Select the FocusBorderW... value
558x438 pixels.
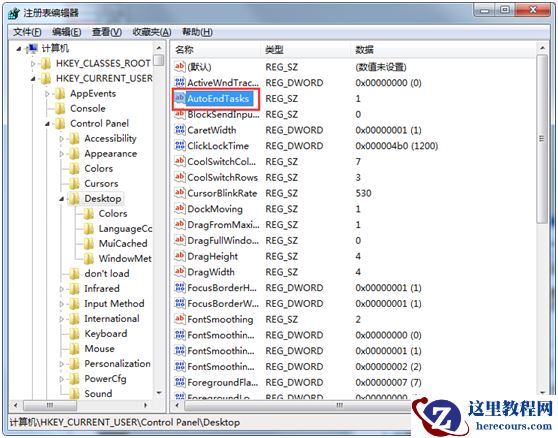pyautogui.click(x=223, y=304)
